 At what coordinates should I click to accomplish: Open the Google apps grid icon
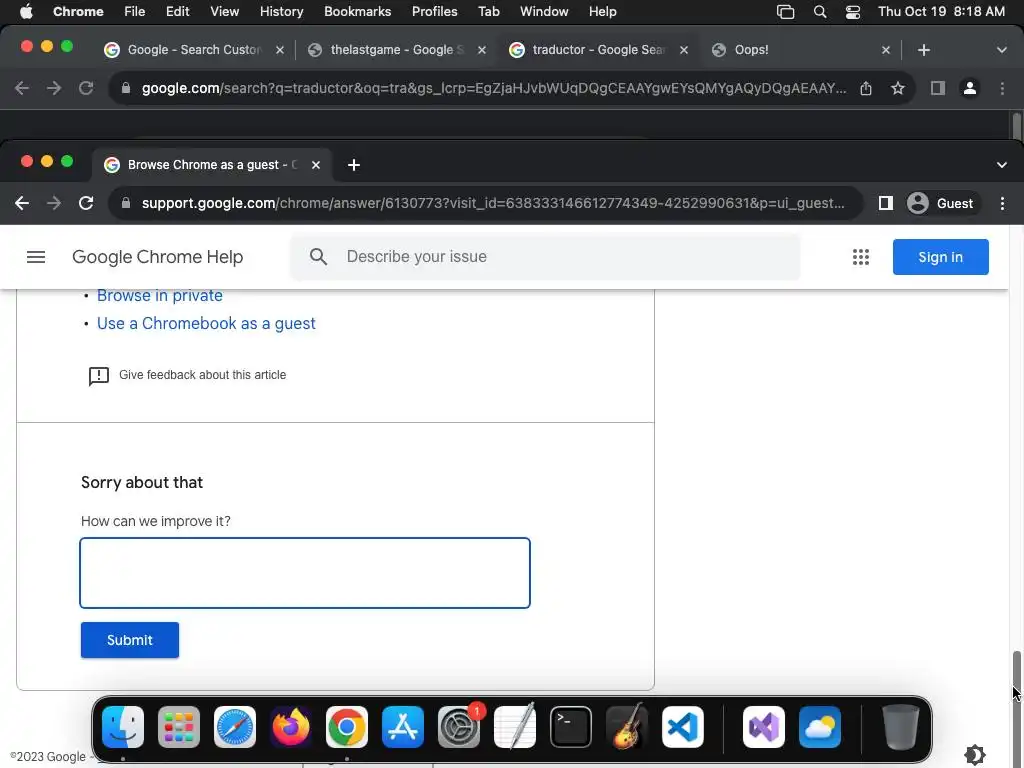(861, 257)
